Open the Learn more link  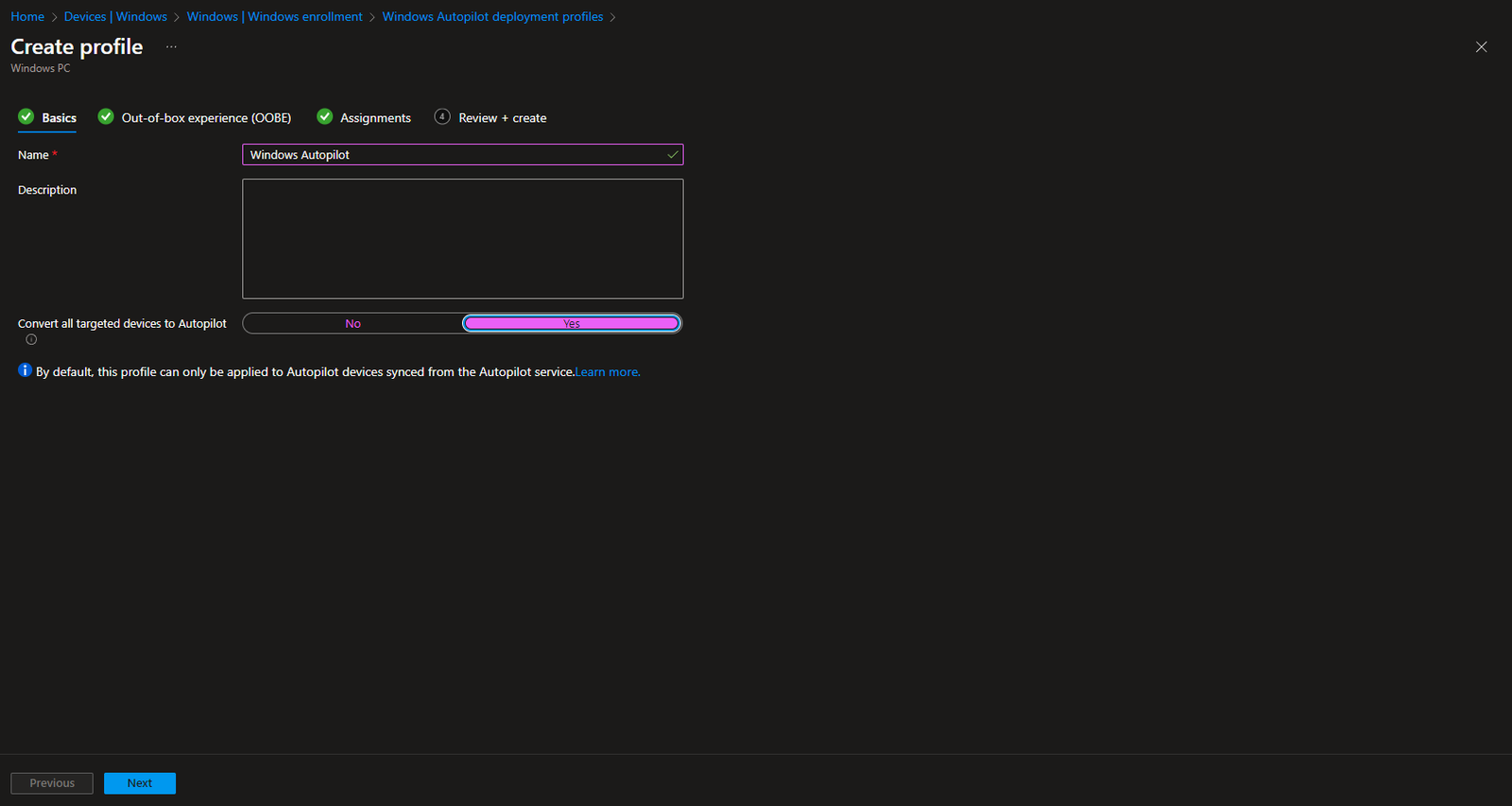coord(608,372)
